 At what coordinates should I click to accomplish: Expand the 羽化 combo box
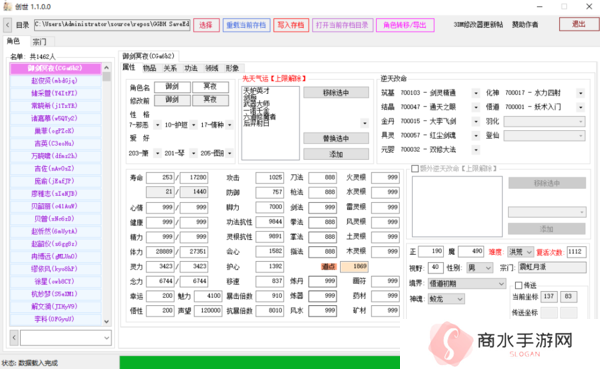[545, 122]
